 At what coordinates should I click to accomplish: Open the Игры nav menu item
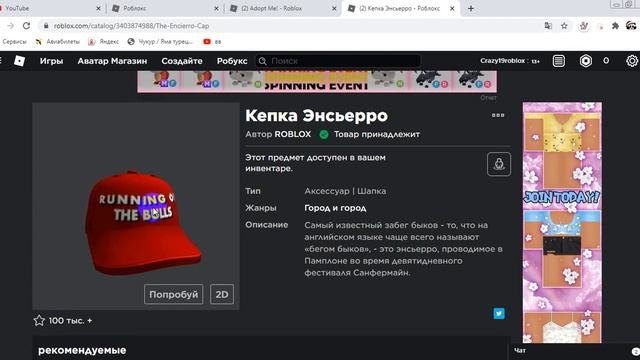(51, 61)
